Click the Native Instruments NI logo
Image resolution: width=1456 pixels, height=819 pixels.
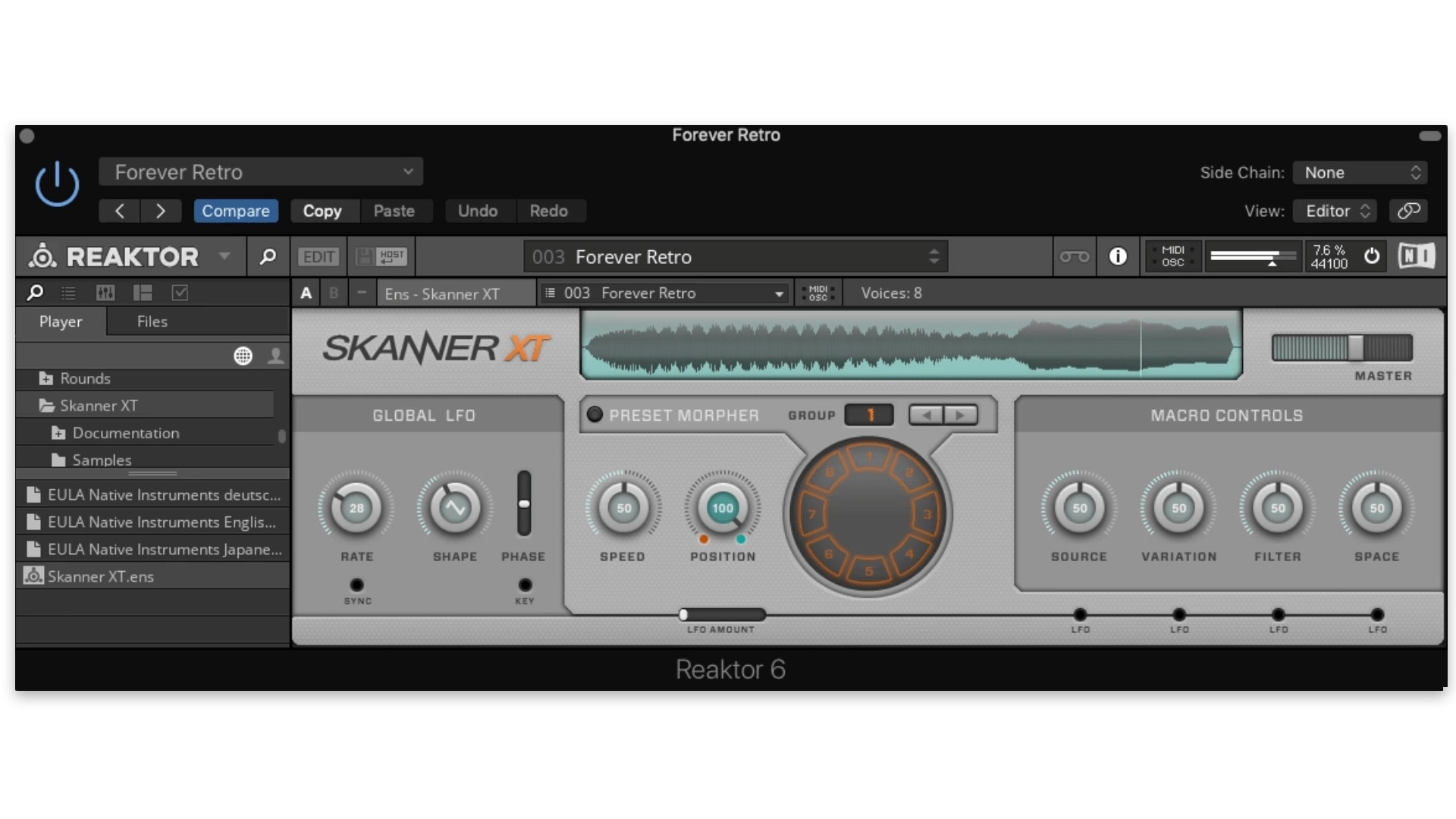[1416, 256]
